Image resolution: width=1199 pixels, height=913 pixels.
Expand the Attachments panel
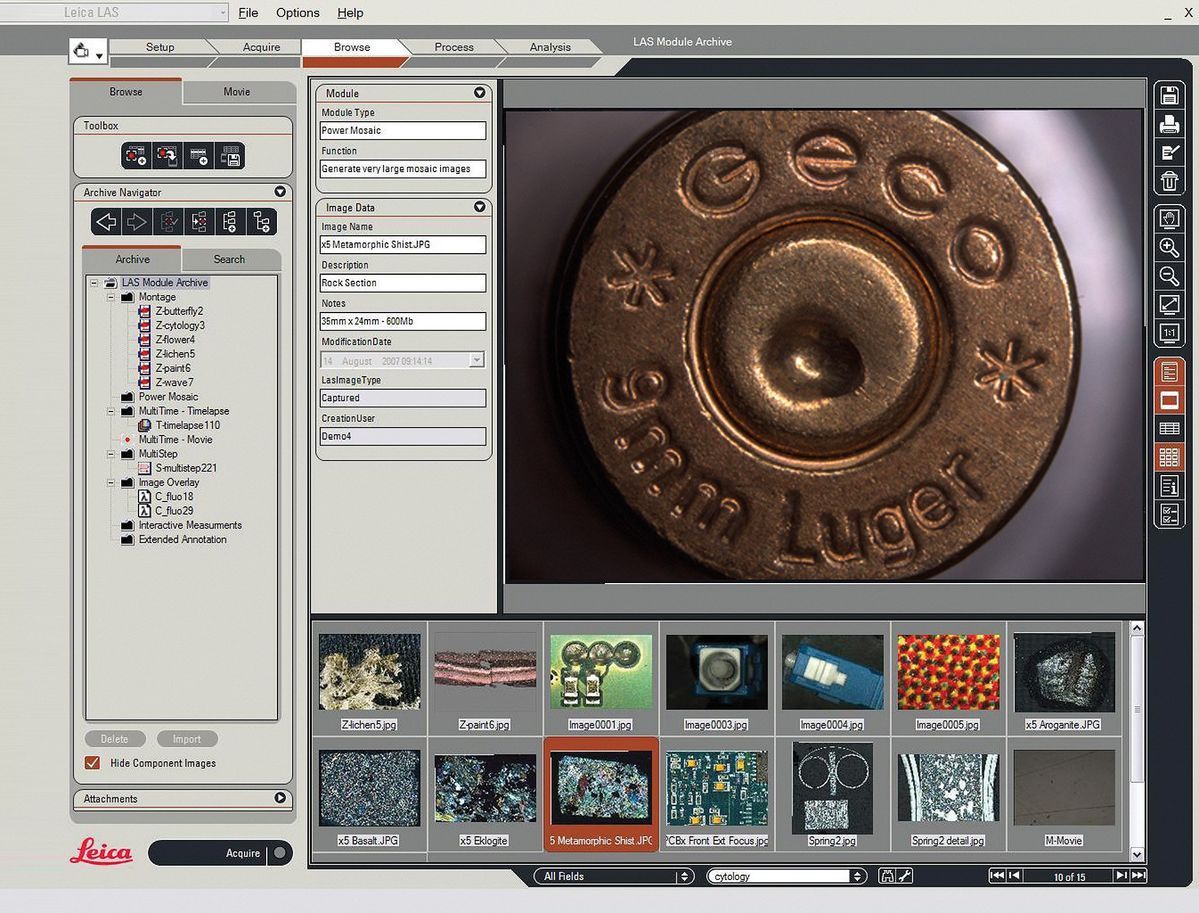[280, 798]
